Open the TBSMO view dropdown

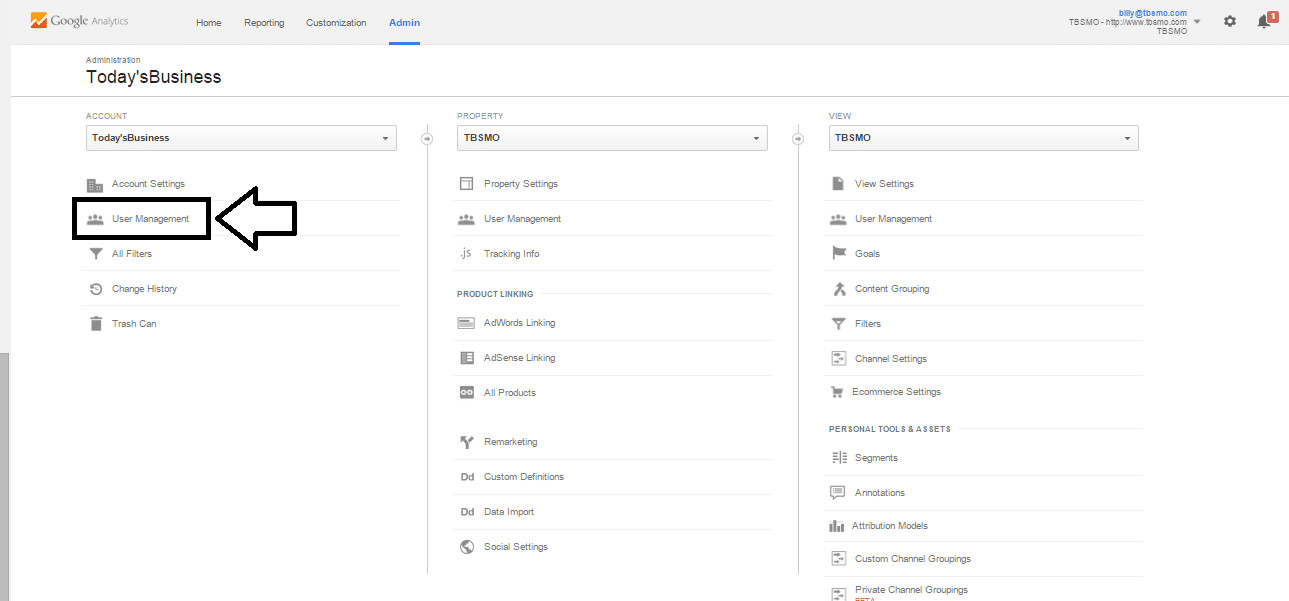984,138
